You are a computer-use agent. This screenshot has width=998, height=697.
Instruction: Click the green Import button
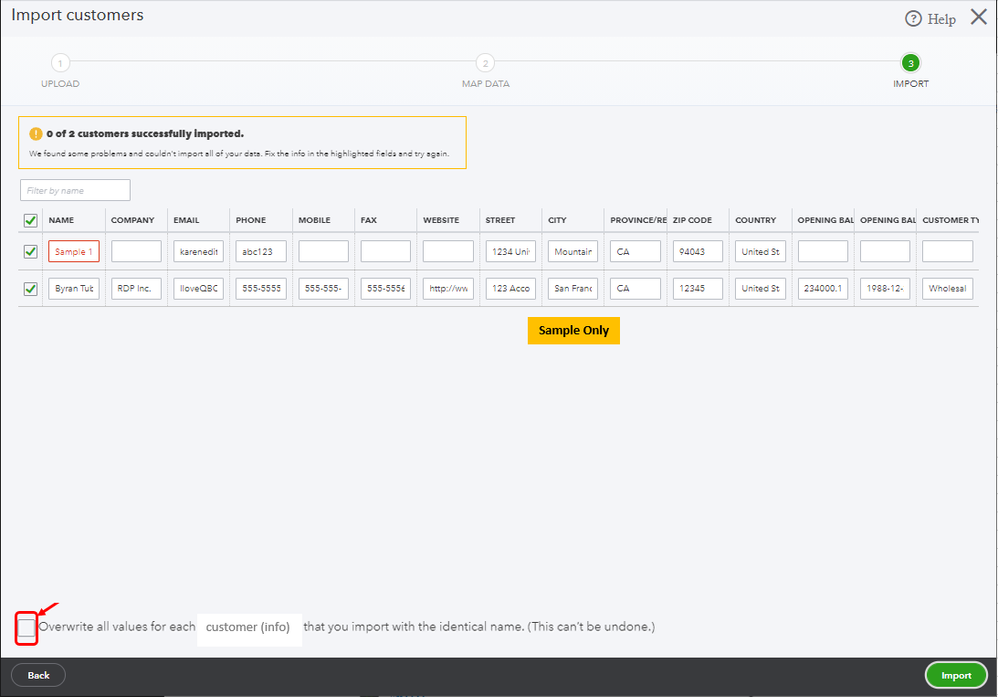pyautogui.click(x=956, y=675)
